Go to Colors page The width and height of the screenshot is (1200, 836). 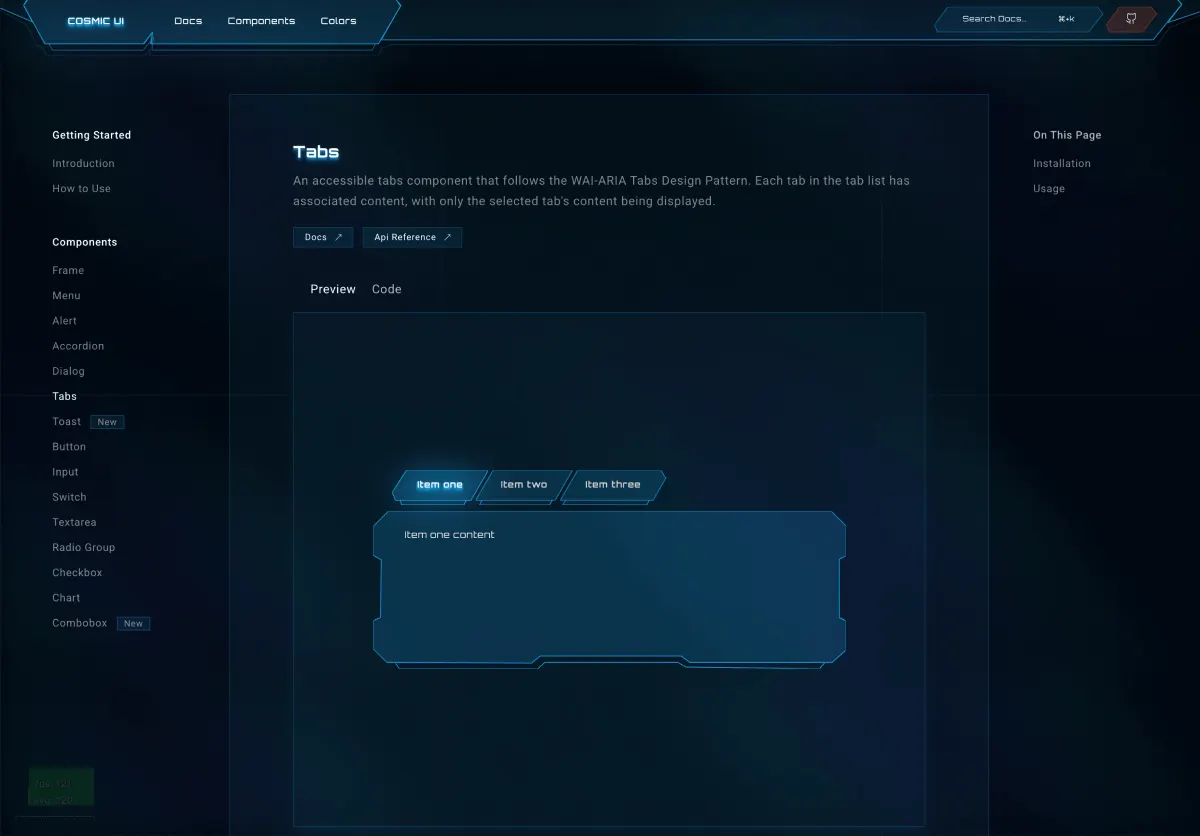338,21
